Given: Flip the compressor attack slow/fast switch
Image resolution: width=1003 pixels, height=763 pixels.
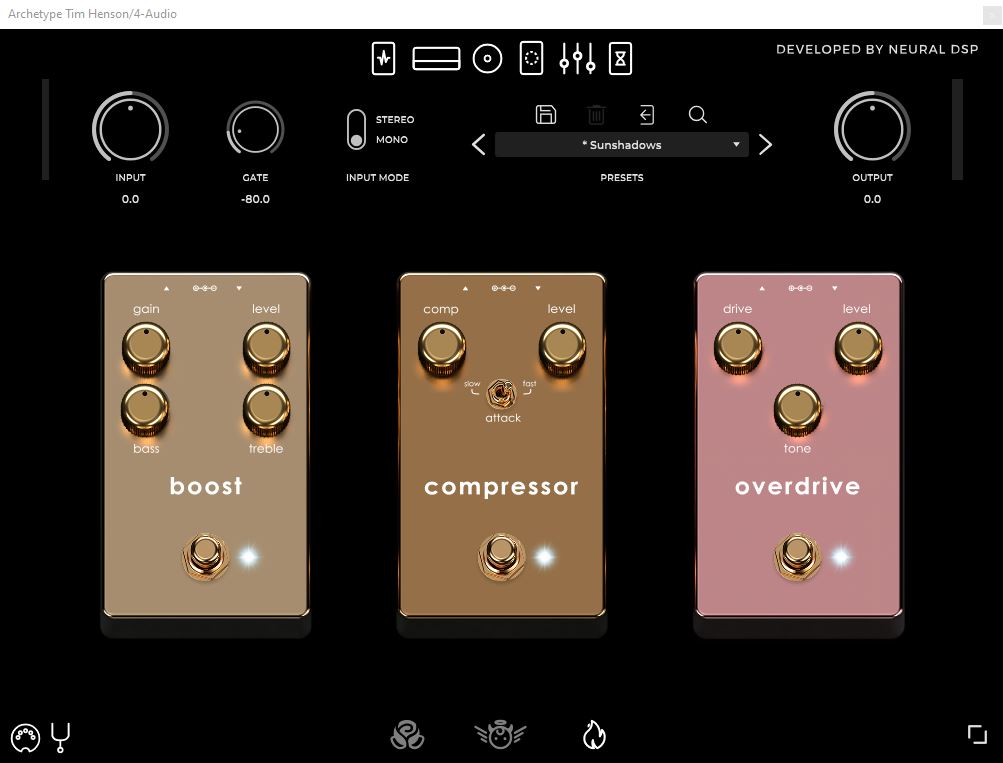Looking at the screenshot, I should 501,393.
